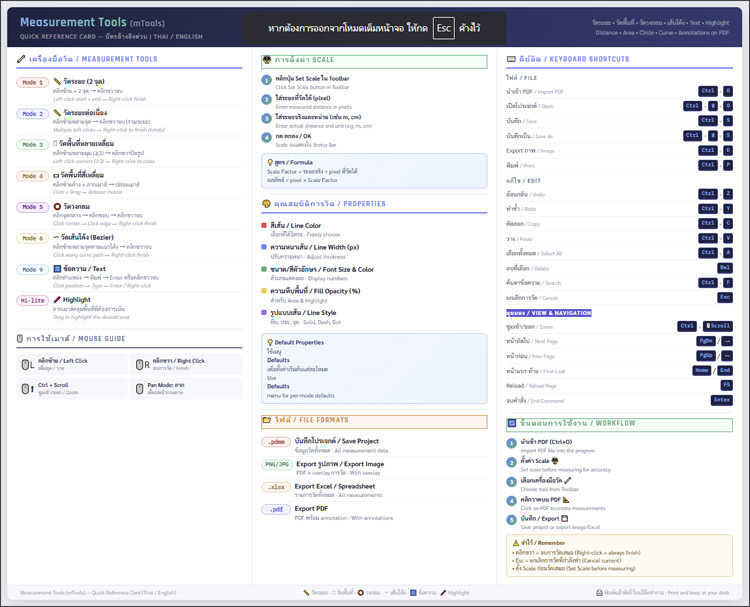Click the highlighted View & Navigation heading
Viewport: 750px width, 607px height.
coord(549,313)
